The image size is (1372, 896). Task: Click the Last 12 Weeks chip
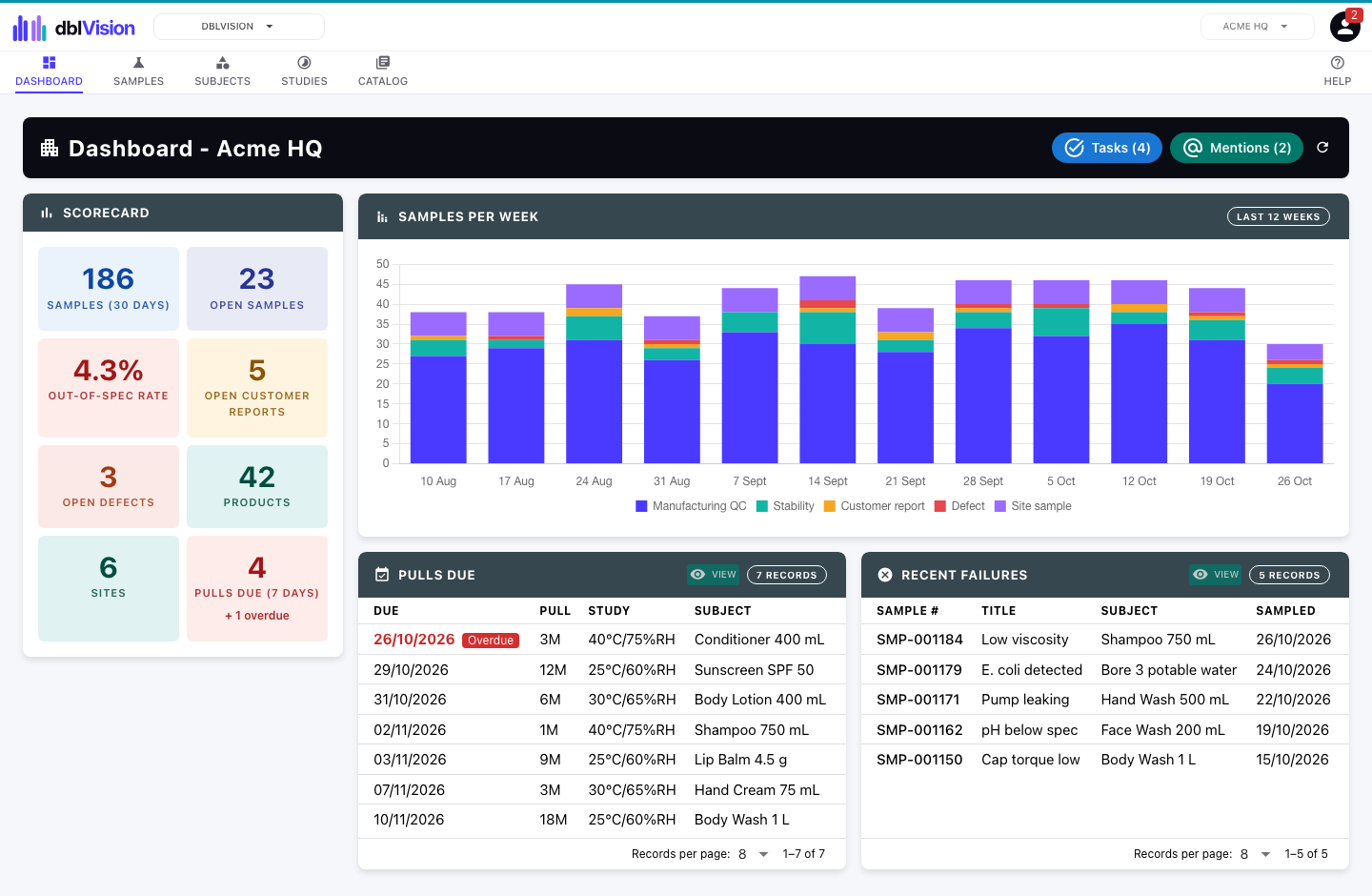tap(1279, 216)
